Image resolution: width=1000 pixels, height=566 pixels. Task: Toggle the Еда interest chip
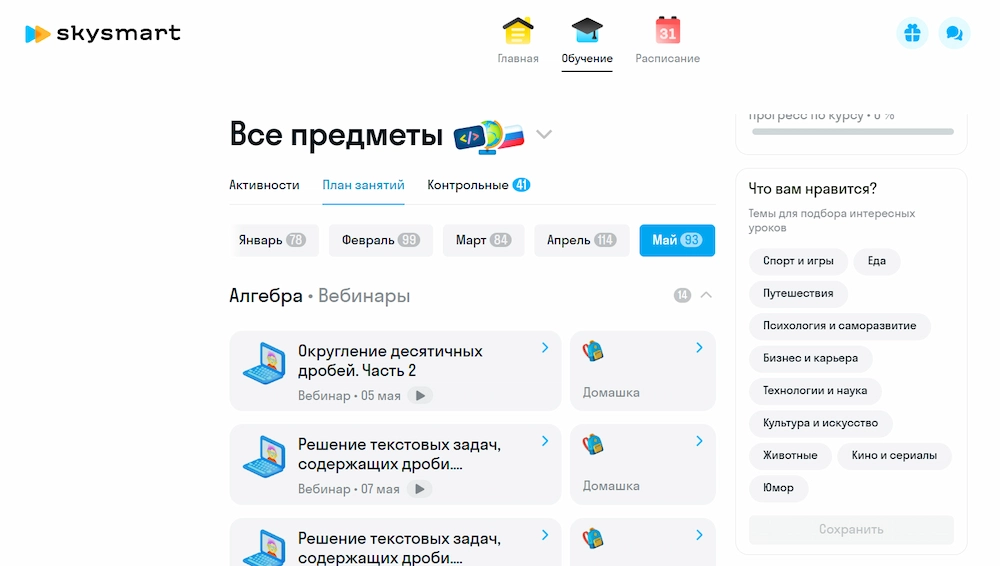point(876,261)
